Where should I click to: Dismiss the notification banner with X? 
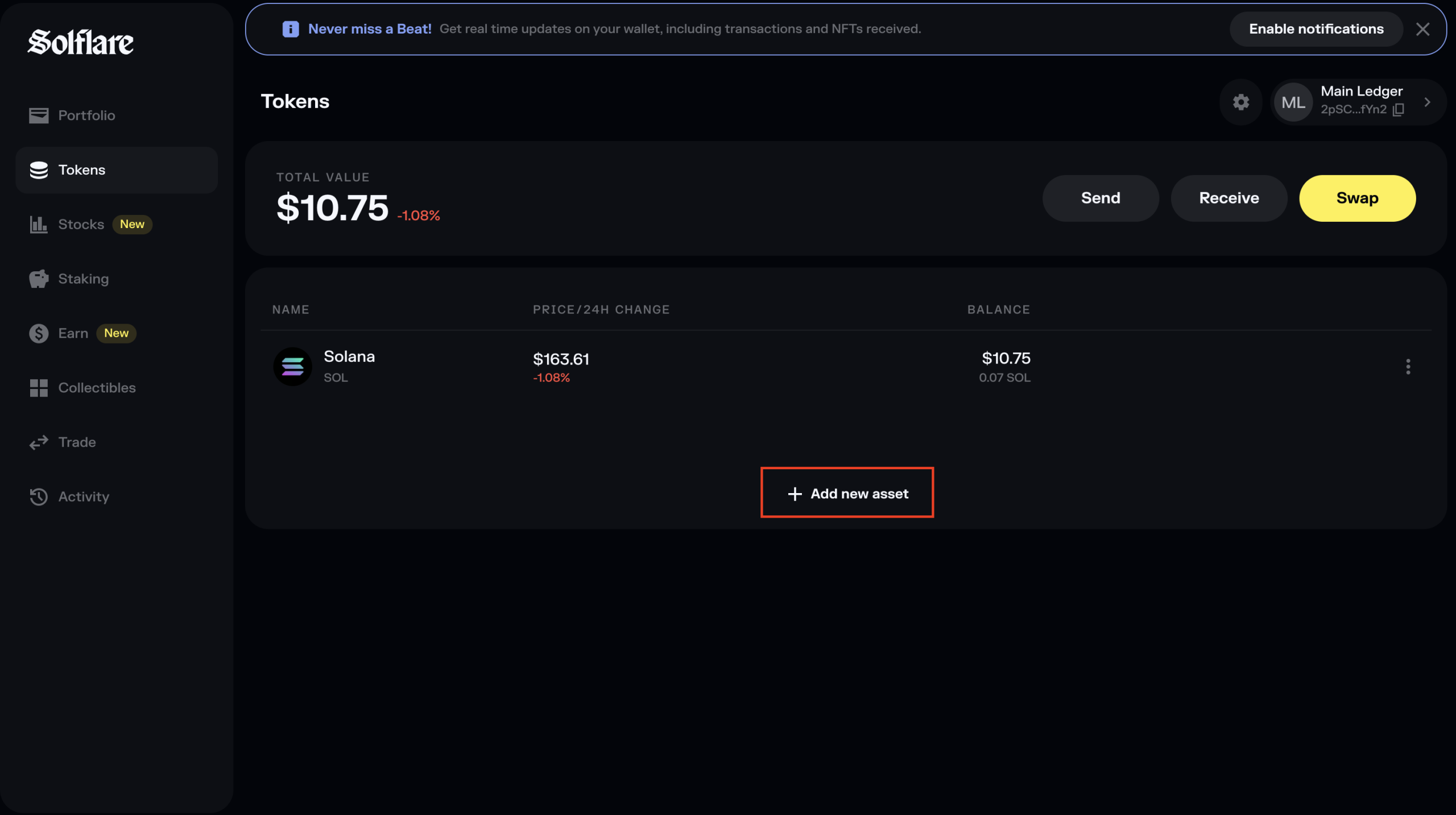click(1422, 29)
